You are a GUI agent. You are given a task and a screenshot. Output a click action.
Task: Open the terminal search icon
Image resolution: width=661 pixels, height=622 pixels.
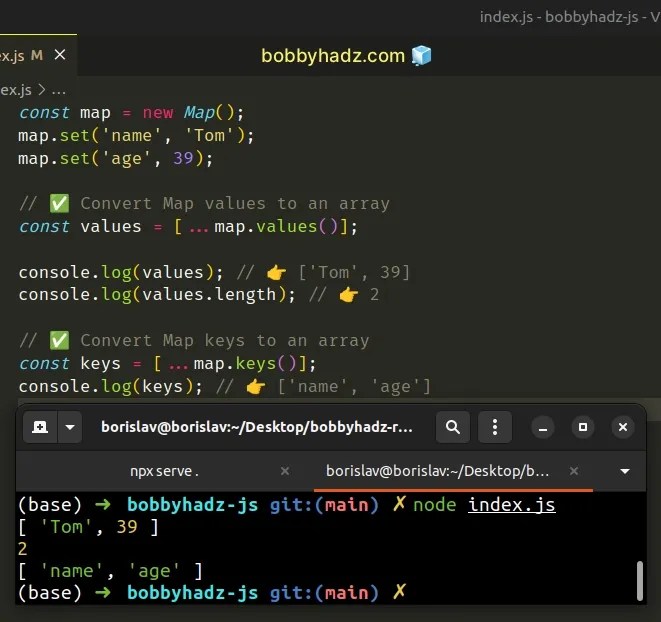(x=453, y=427)
